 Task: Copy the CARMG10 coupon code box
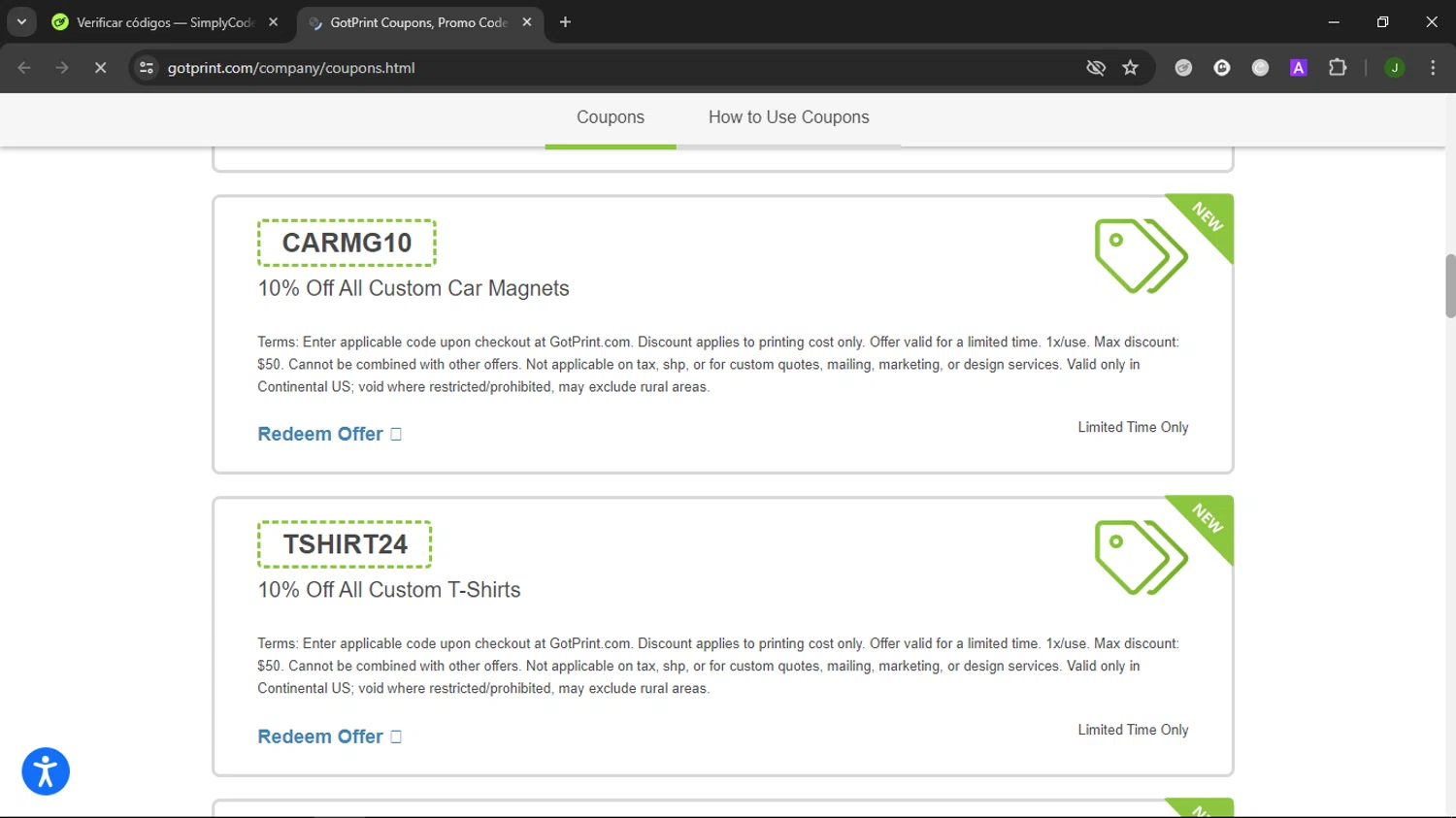[x=347, y=243]
